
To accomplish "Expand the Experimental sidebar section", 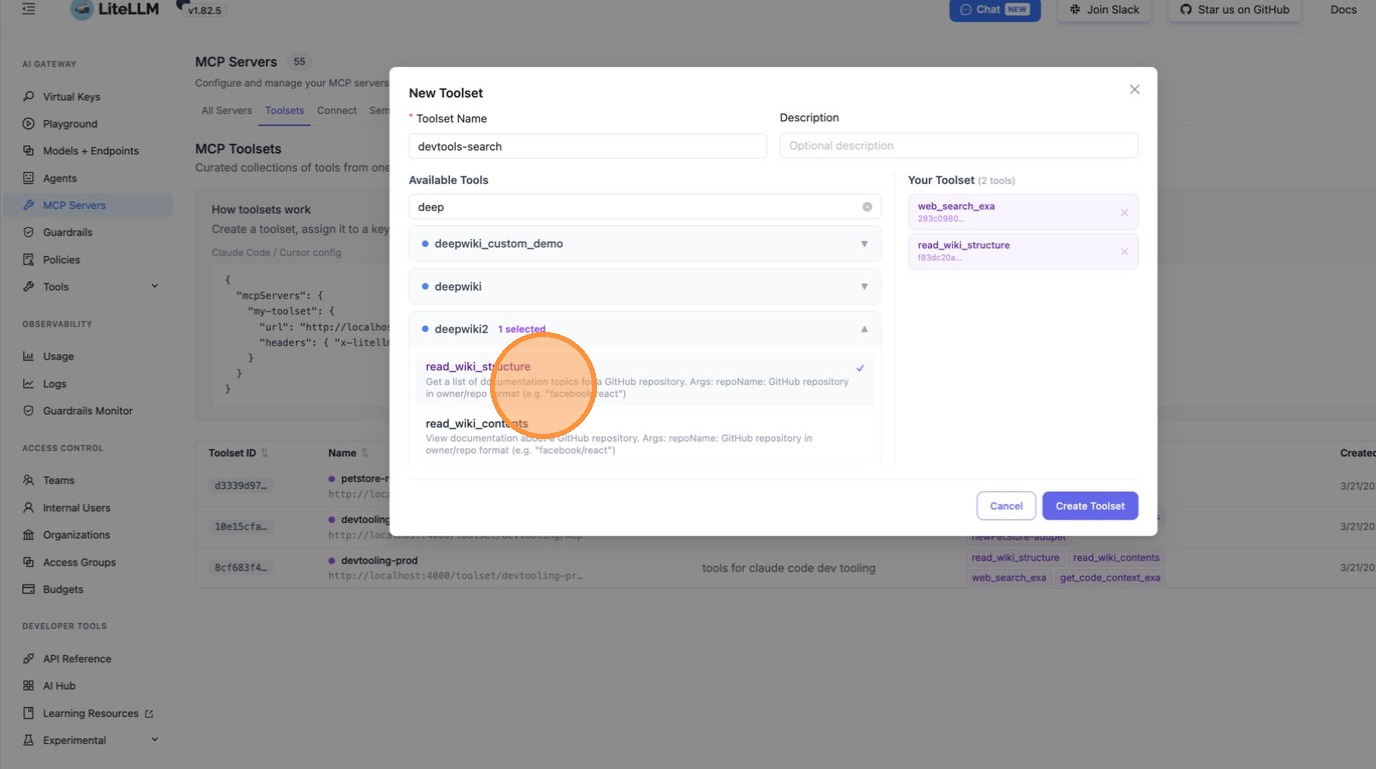I will [154, 740].
